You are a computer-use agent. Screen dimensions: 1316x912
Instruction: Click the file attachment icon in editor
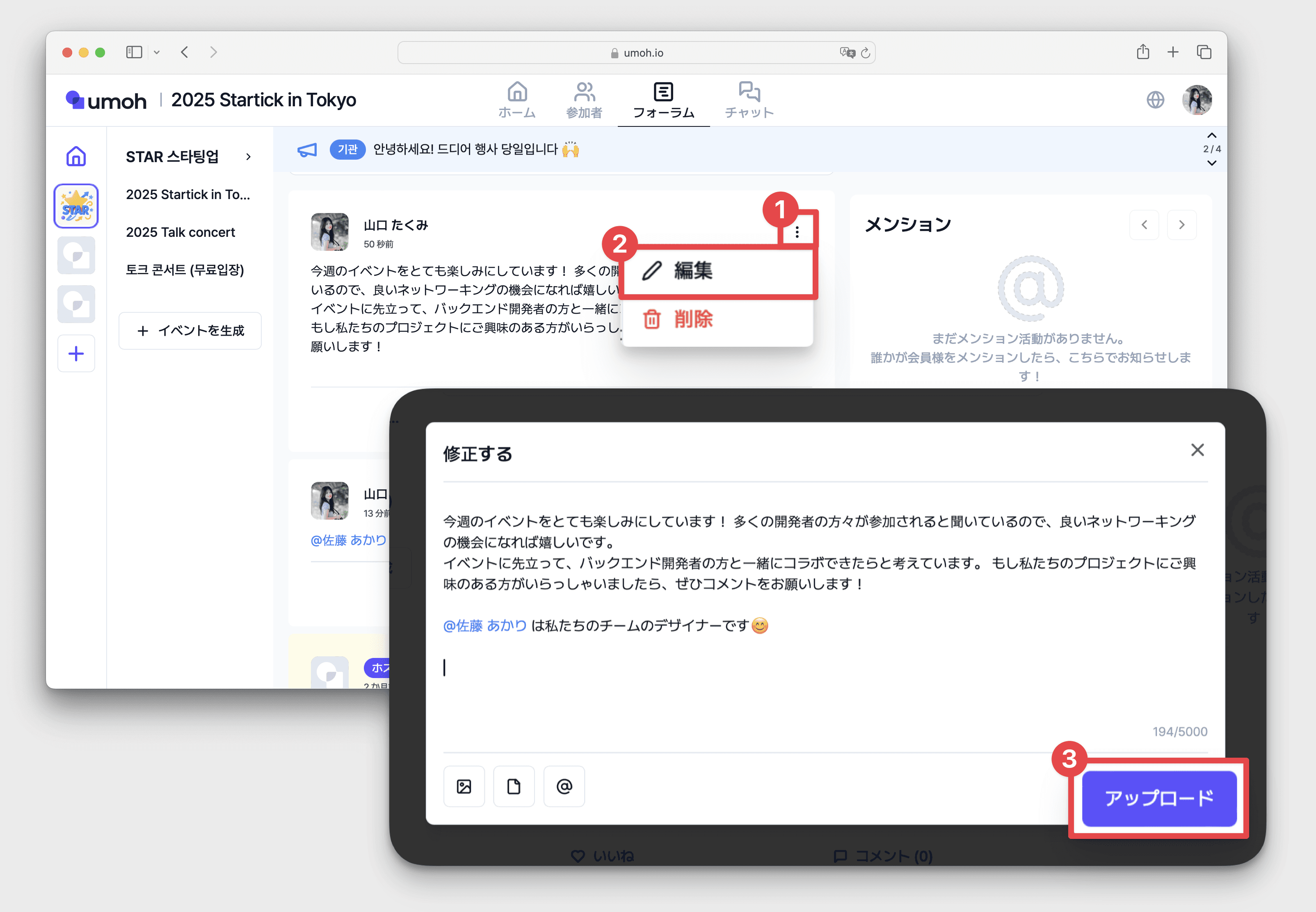pyautogui.click(x=514, y=786)
